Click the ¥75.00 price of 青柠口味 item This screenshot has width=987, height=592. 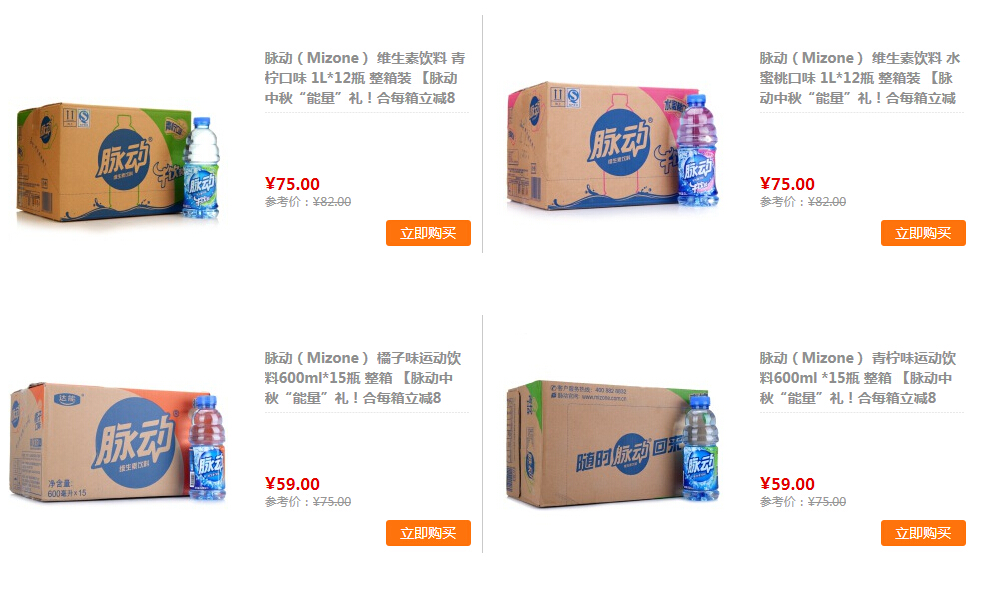[292, 184]
